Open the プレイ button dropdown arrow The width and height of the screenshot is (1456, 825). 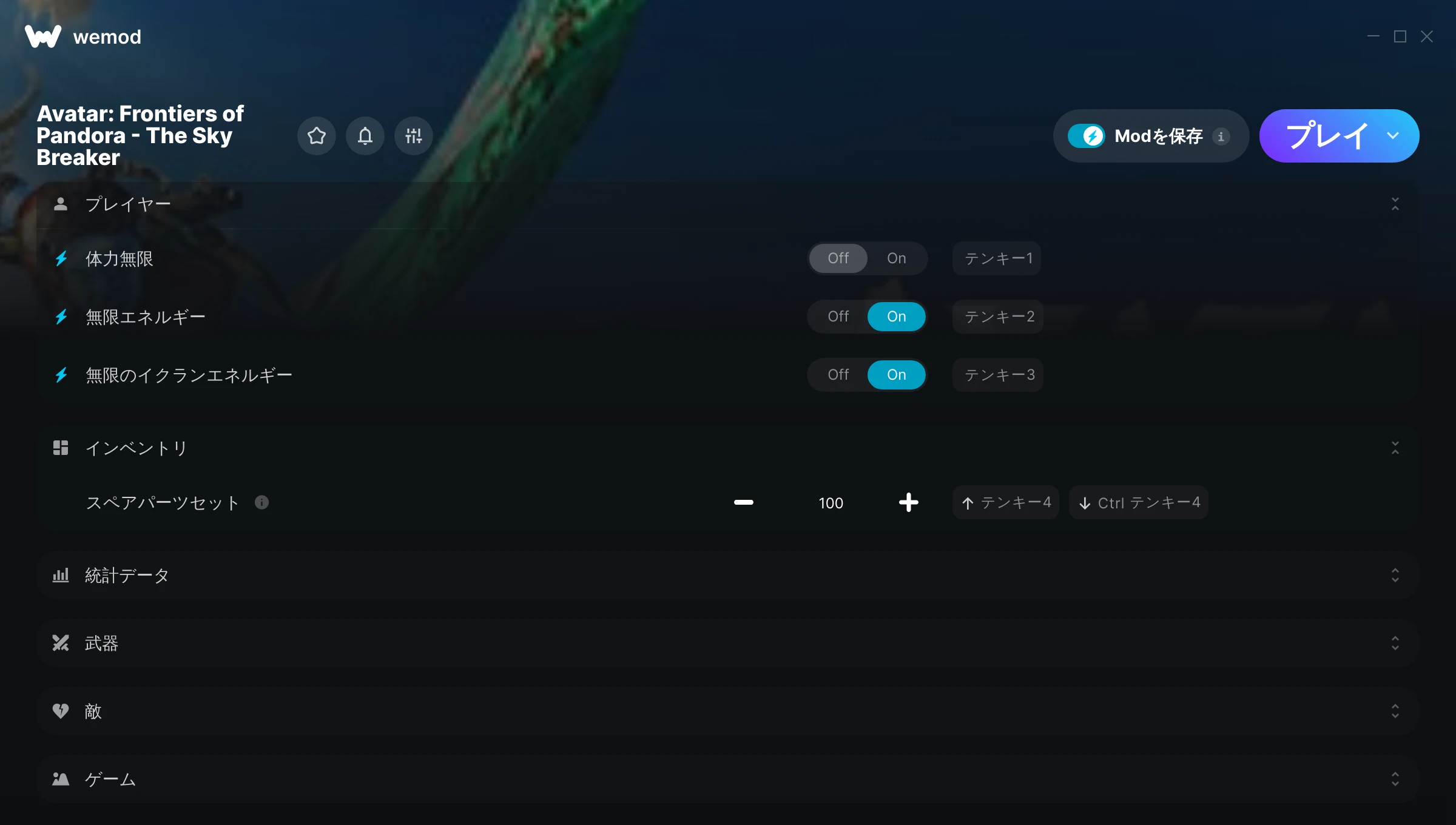[x=1393, y=135]
